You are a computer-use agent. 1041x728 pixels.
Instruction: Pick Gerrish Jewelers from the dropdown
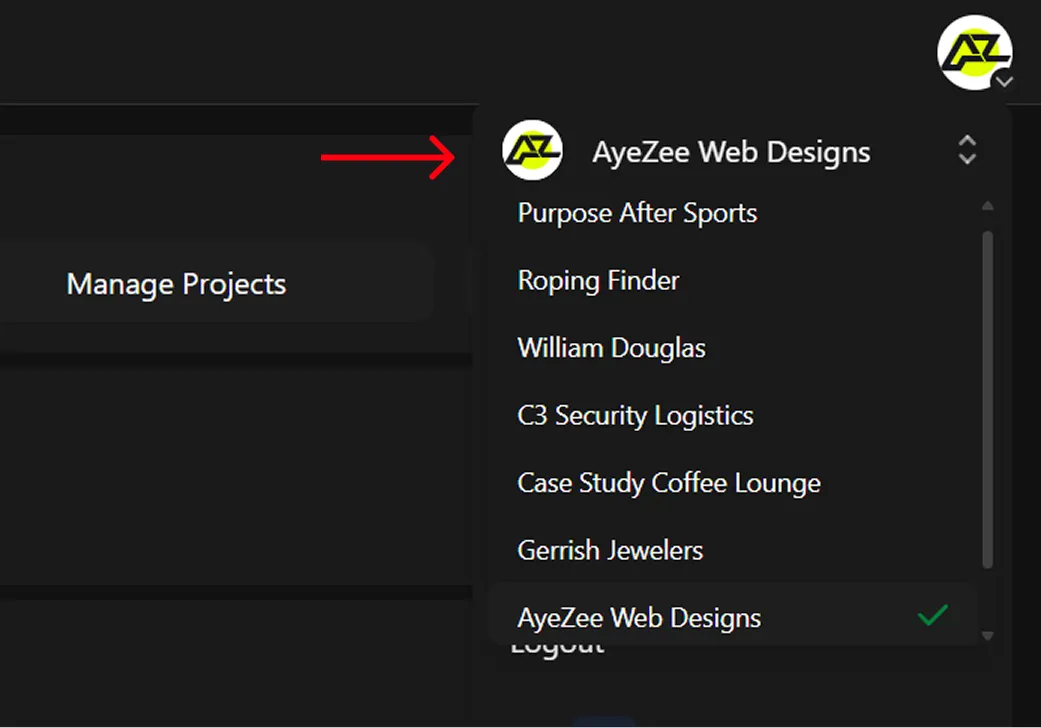[610, 550]
